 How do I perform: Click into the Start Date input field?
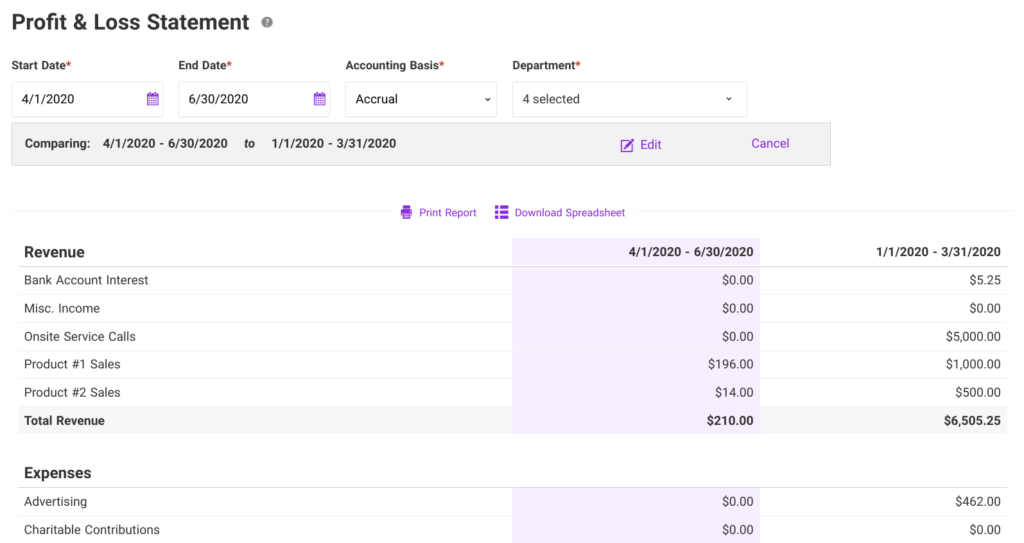(x=75, y=99)
